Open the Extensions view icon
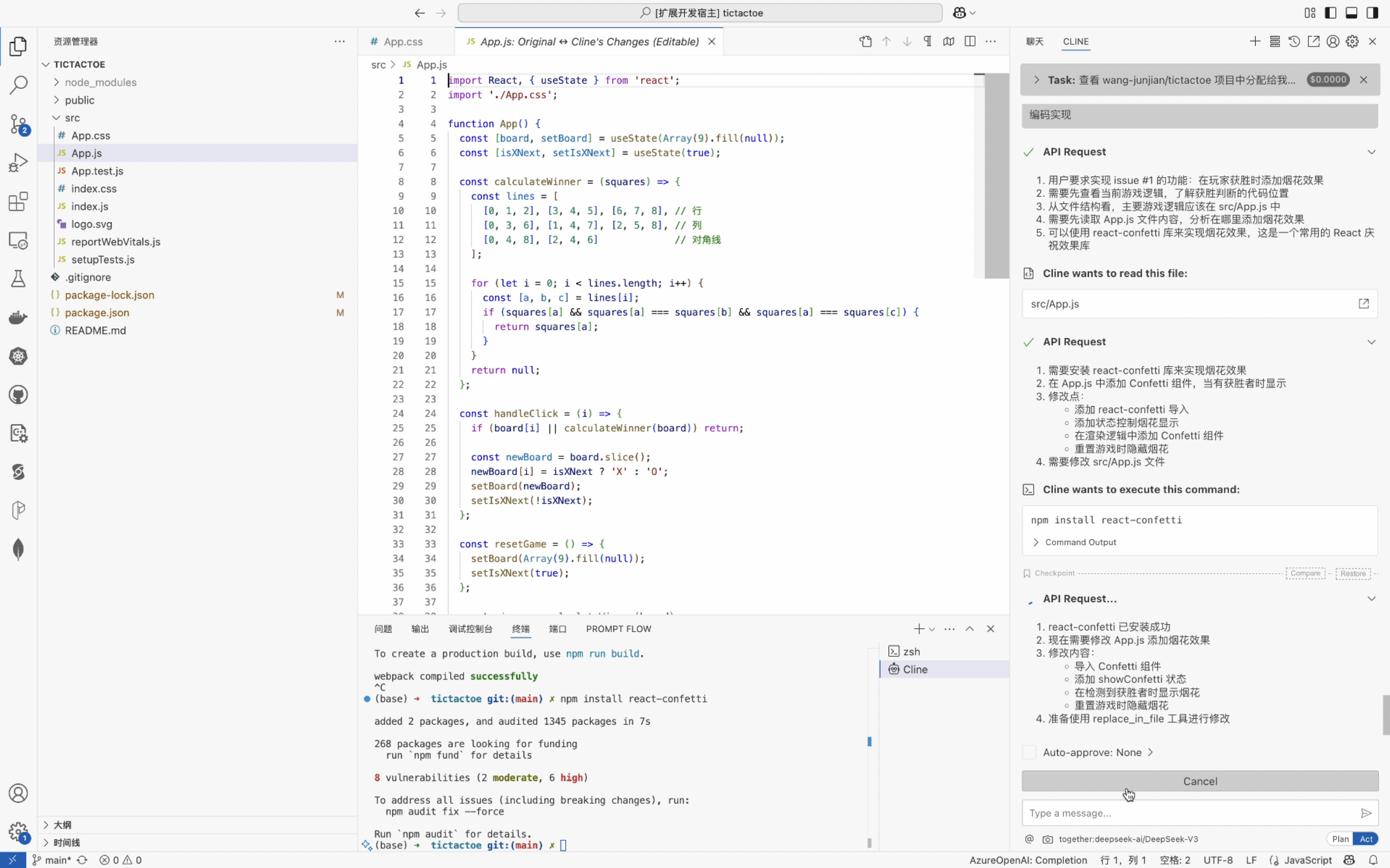 click(18, 201)
